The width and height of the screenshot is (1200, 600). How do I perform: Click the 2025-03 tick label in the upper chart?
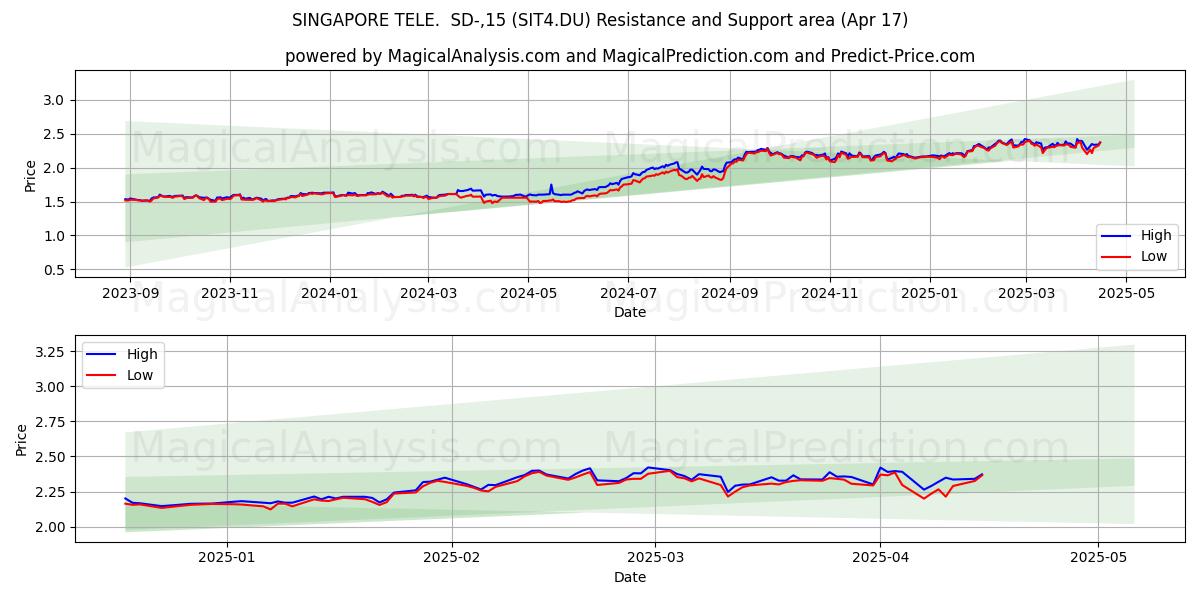tap(1026, 294)
